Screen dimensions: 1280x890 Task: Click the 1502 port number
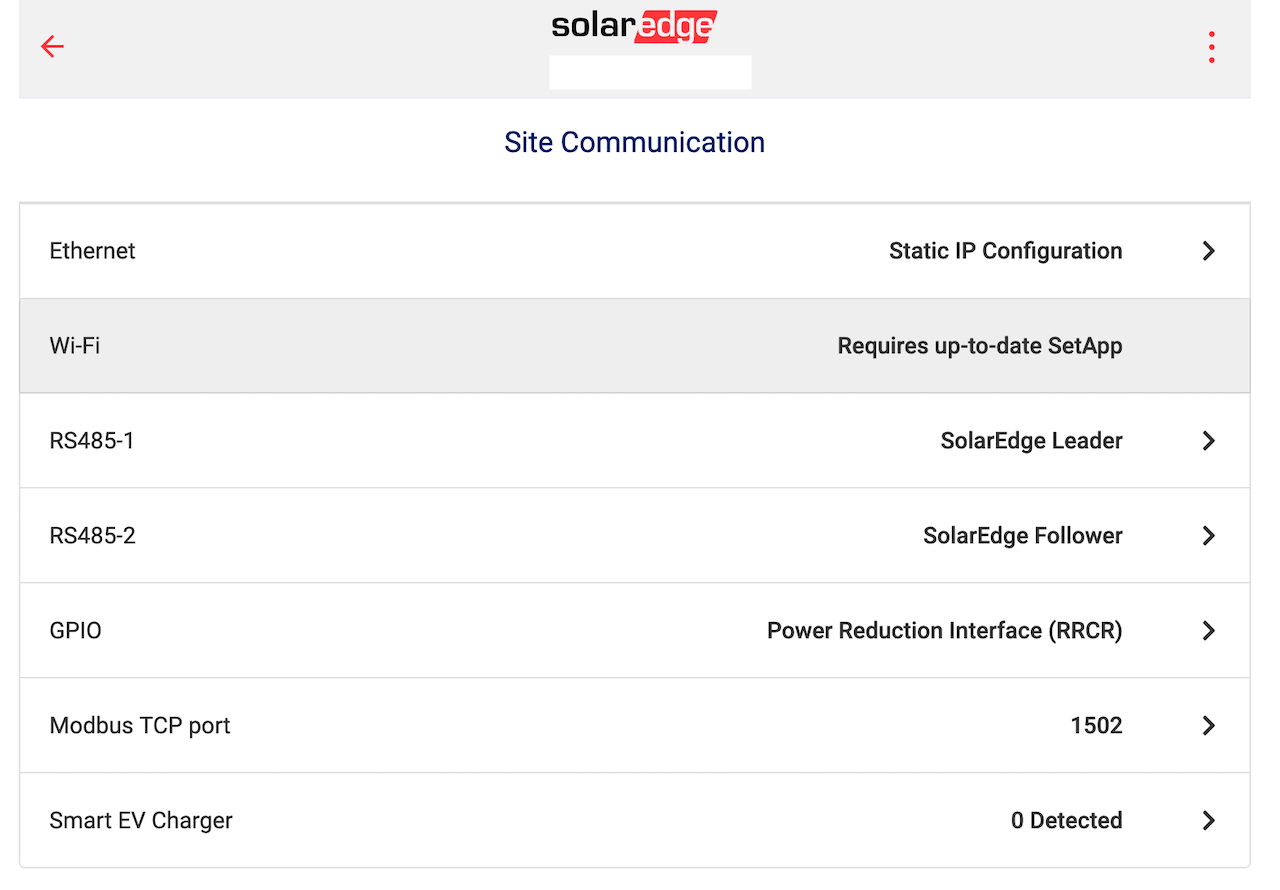point(1096,726)
